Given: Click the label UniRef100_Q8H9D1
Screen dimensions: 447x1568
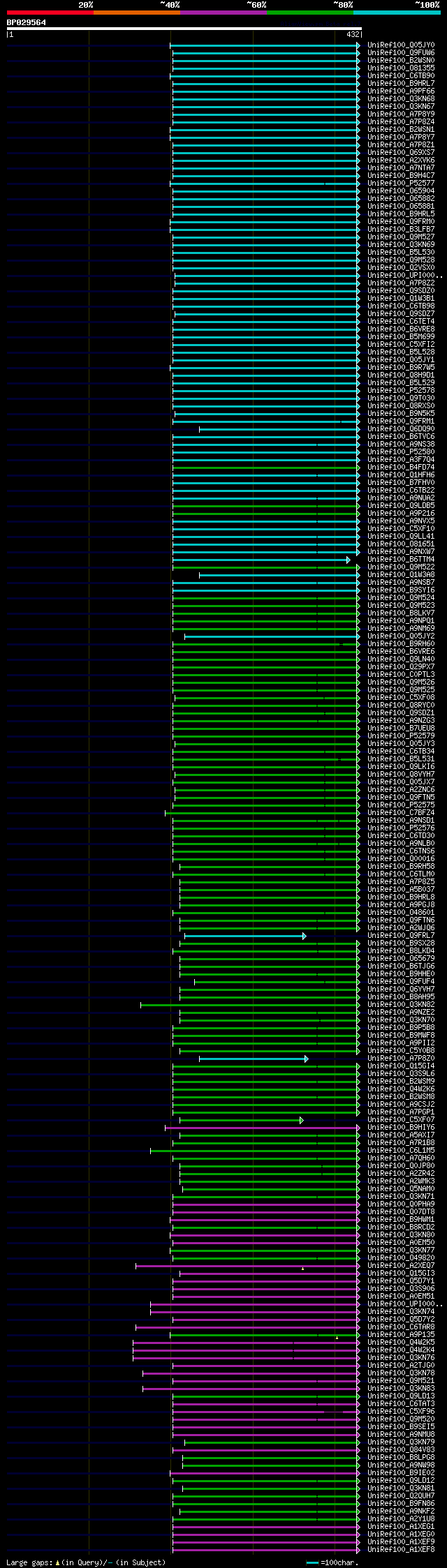Looking at the screenshot, I should click(401, 375).
